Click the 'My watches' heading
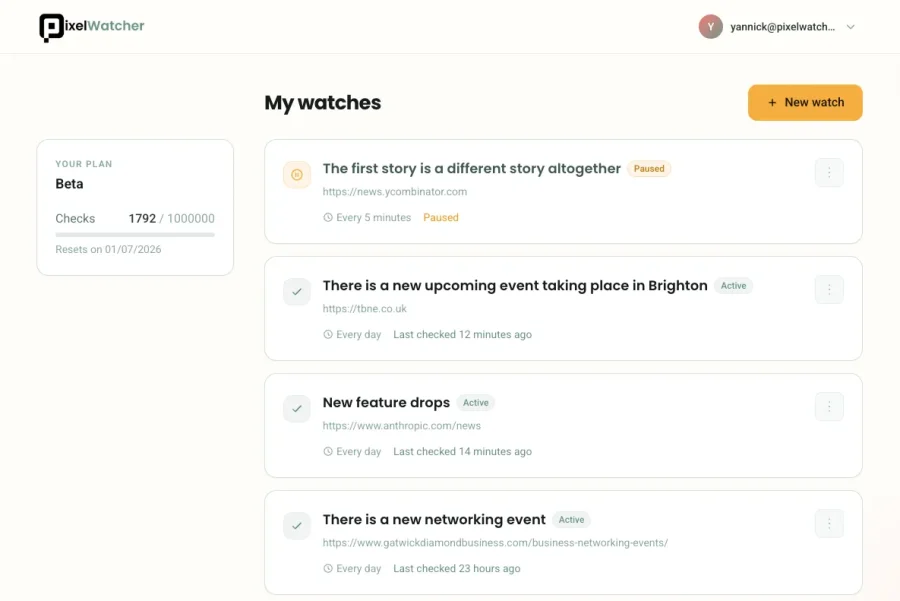 pyautogui.click(x=323, y=103)
